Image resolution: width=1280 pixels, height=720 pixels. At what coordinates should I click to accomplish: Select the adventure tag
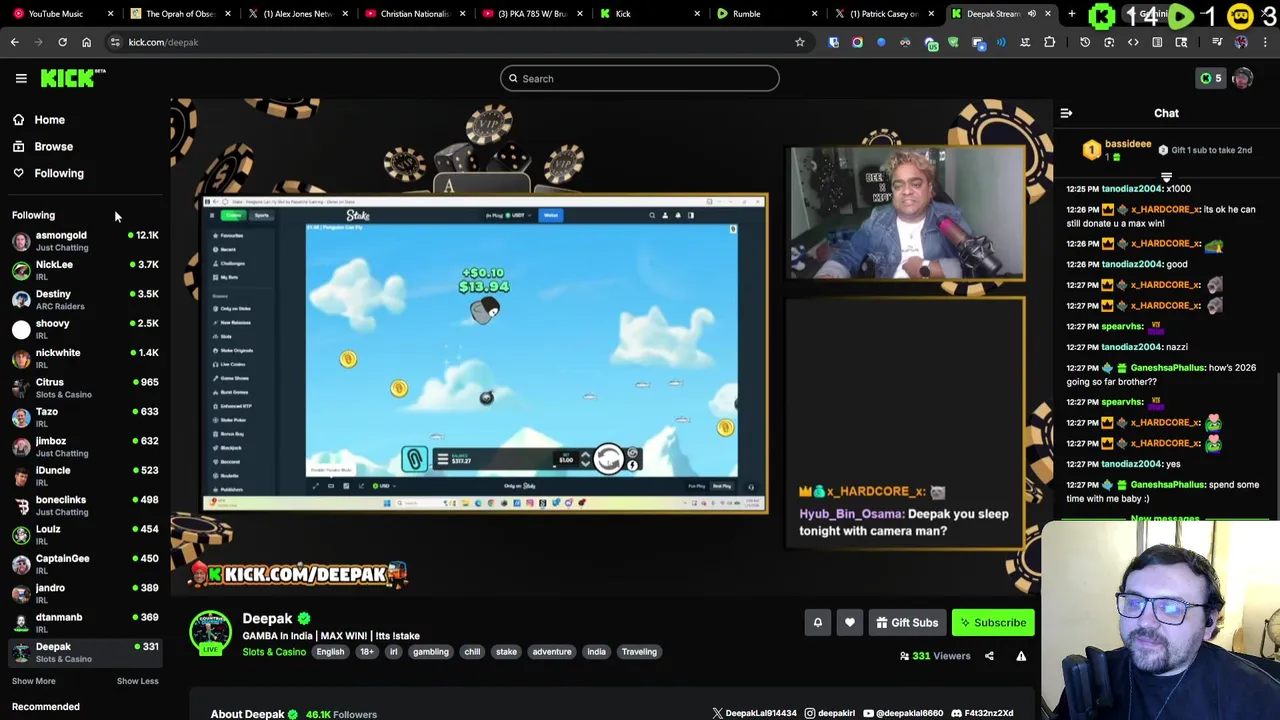552,652
